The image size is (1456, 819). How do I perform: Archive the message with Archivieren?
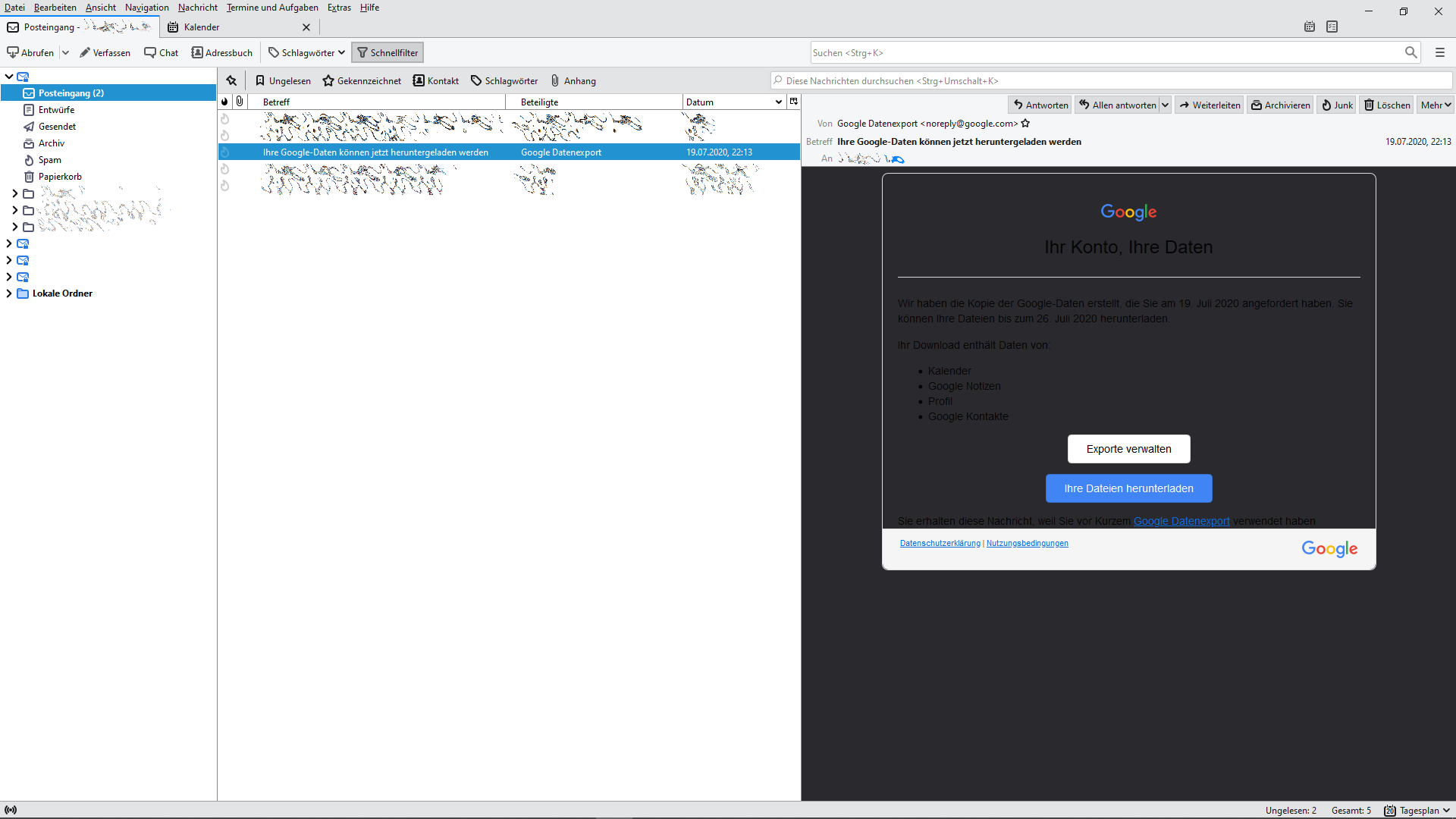click(1280, 105)
